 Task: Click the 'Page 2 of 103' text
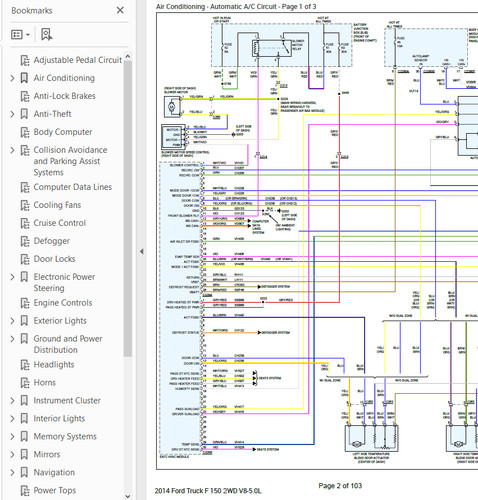coord(340,486)
